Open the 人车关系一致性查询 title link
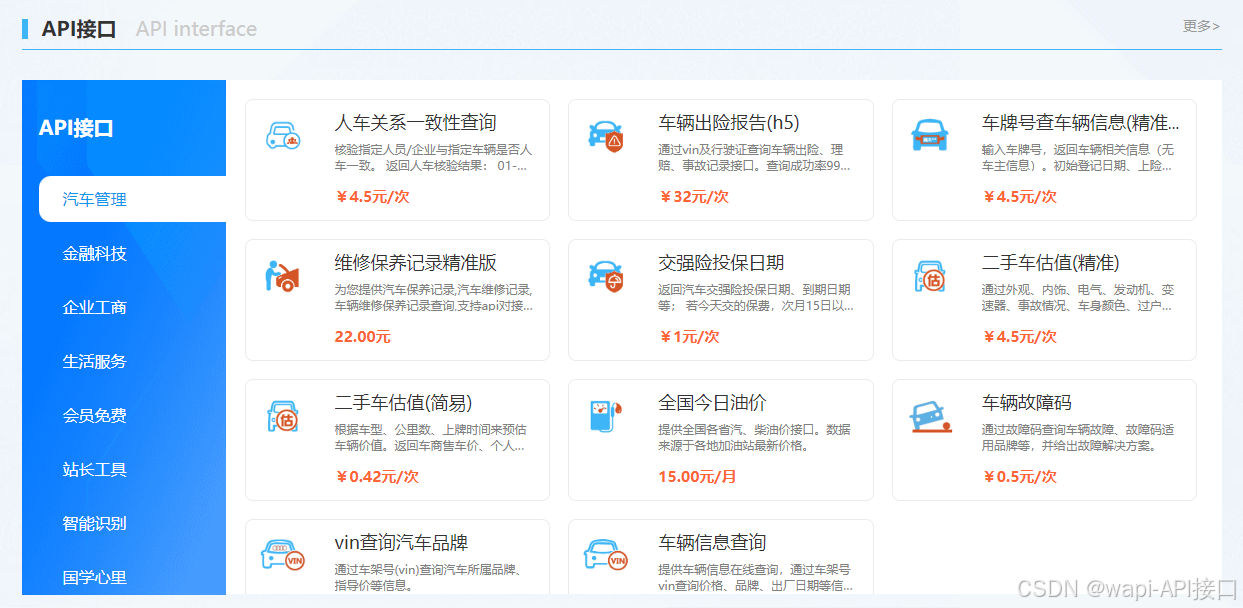This screenshot has width=1243, height=608. point(415,123)
